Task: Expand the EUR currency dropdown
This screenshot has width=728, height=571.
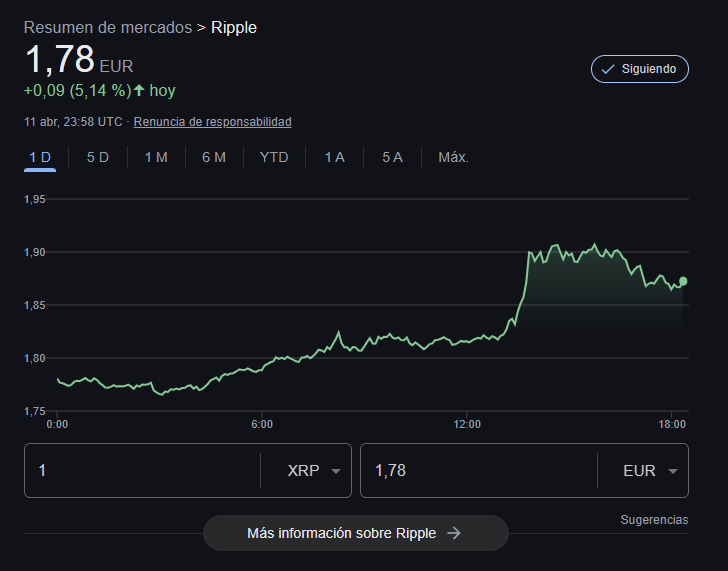Action: (650, 470)
